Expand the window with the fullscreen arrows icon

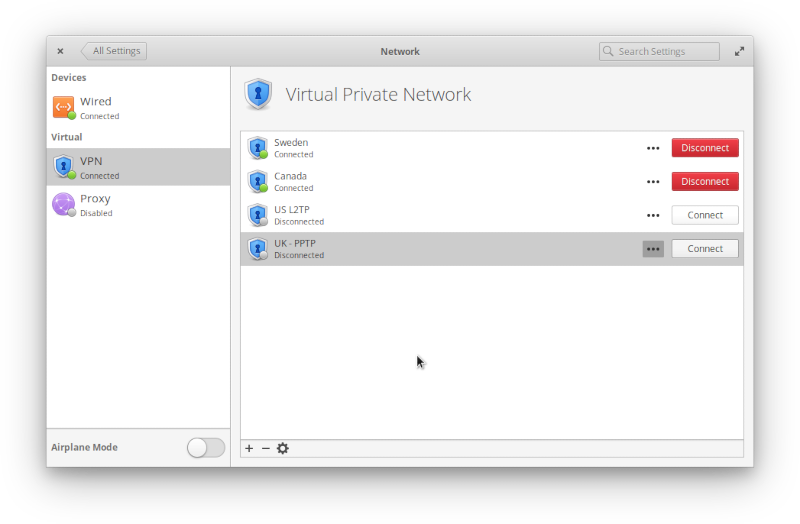(739, 52)
